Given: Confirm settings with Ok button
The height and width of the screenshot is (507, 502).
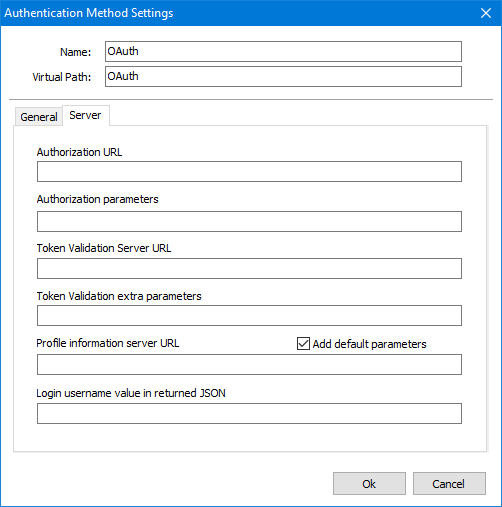Looking at the screenshot, I should (369, 484).
